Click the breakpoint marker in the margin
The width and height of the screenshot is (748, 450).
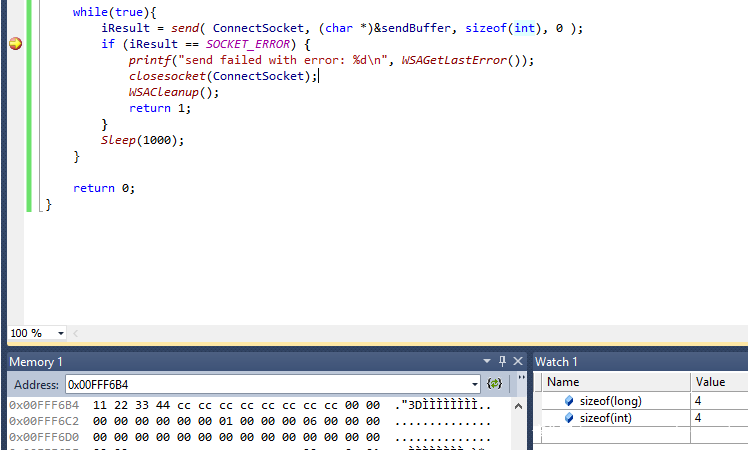click(x=15, y=44)
